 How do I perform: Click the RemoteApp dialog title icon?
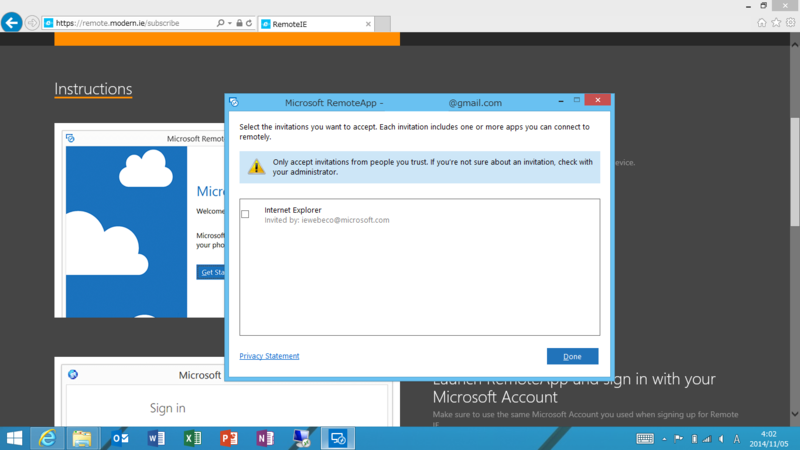(x=234, y=102)
